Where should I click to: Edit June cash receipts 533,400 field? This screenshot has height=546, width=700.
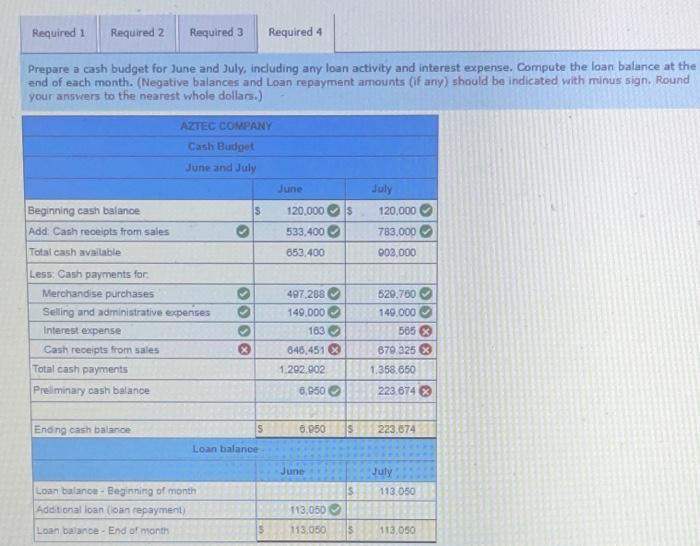click(299, 231)
